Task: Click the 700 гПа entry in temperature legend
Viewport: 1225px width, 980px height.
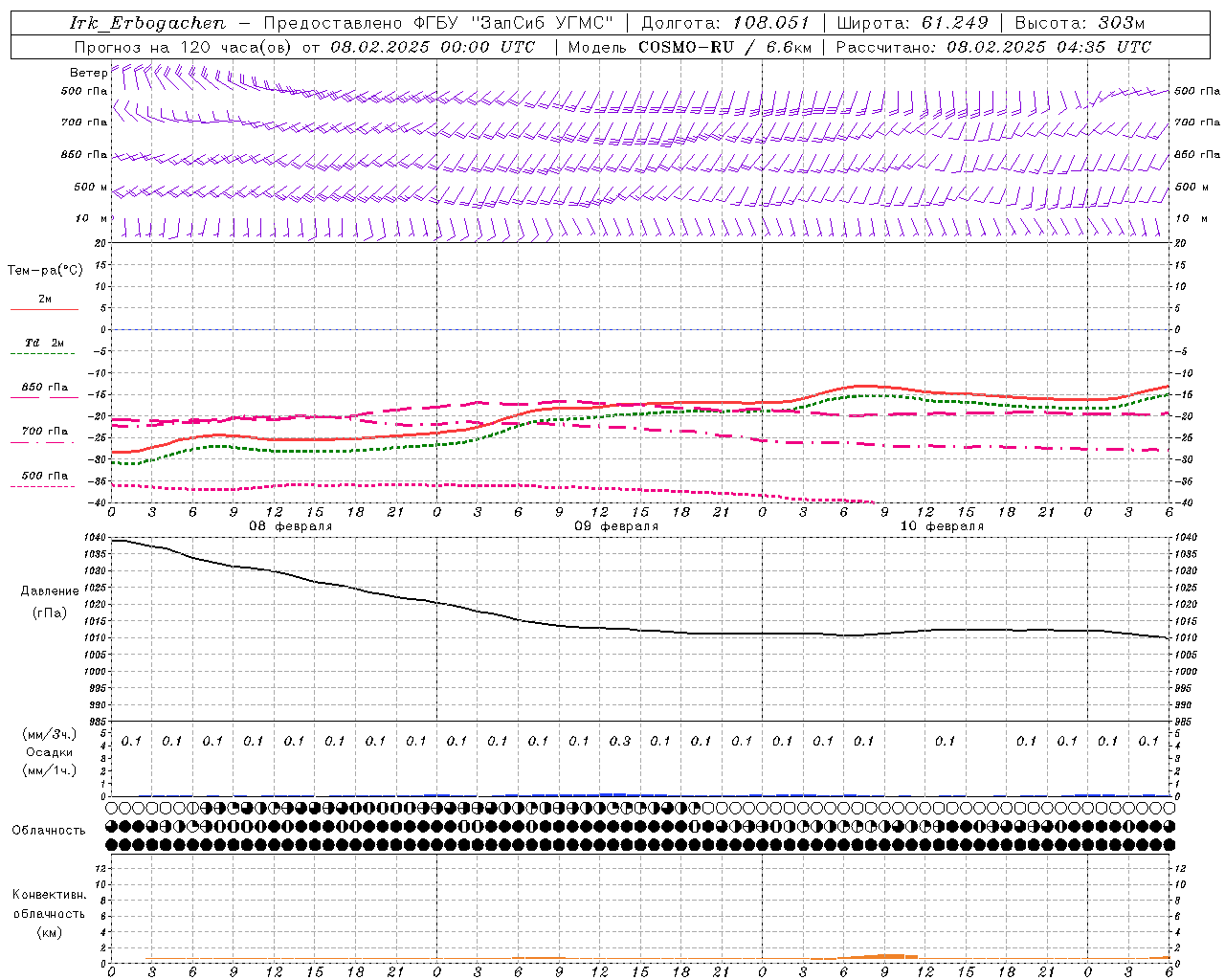Action: [x=44, y=432]
